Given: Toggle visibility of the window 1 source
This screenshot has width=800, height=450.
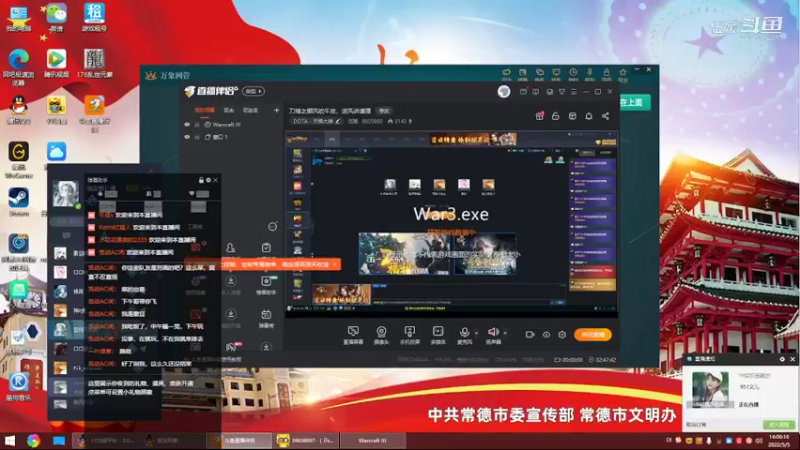Looking at the screenshot, I should coord(187,137).
